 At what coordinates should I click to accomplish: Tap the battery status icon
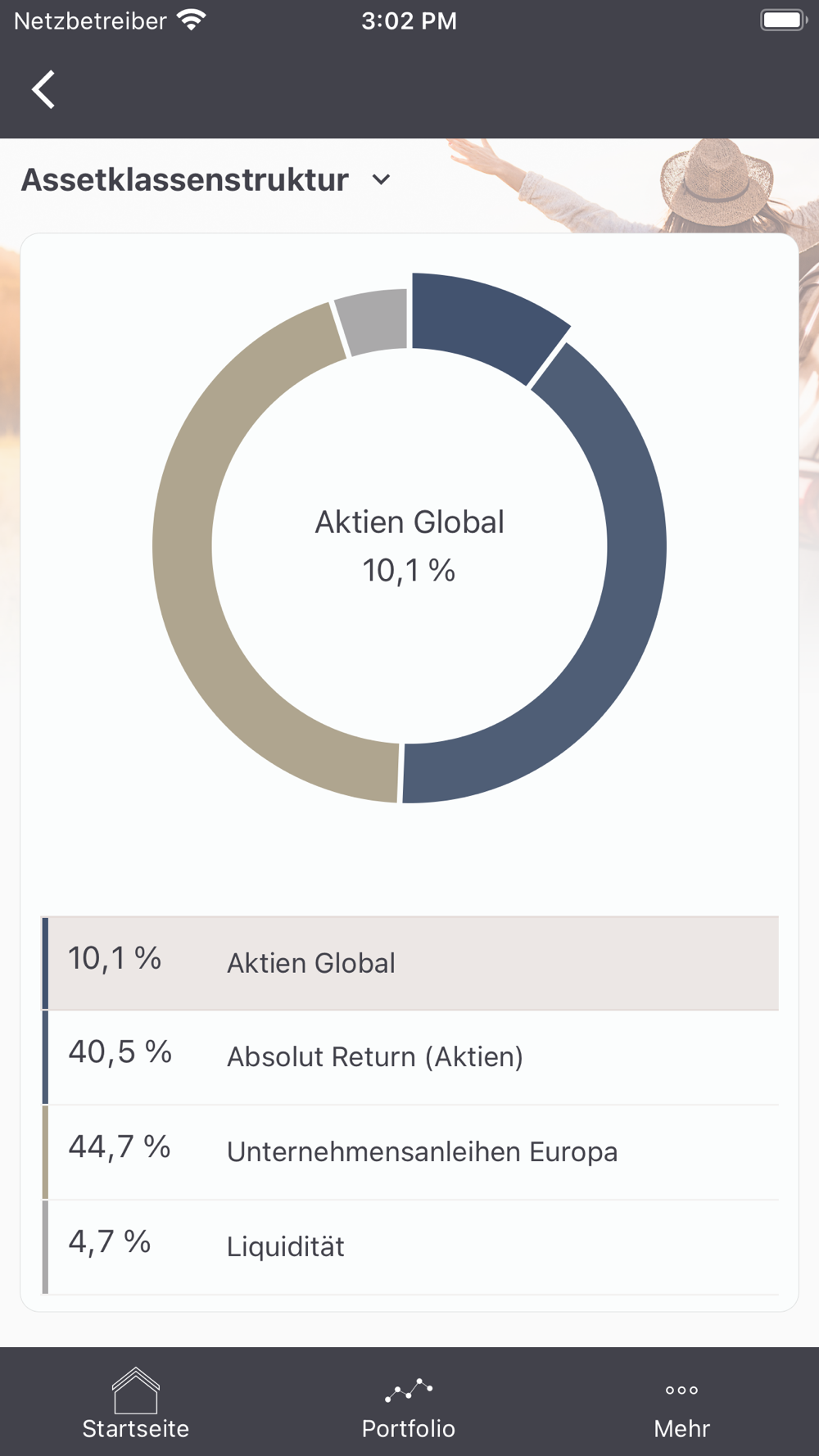click(783, 20)
